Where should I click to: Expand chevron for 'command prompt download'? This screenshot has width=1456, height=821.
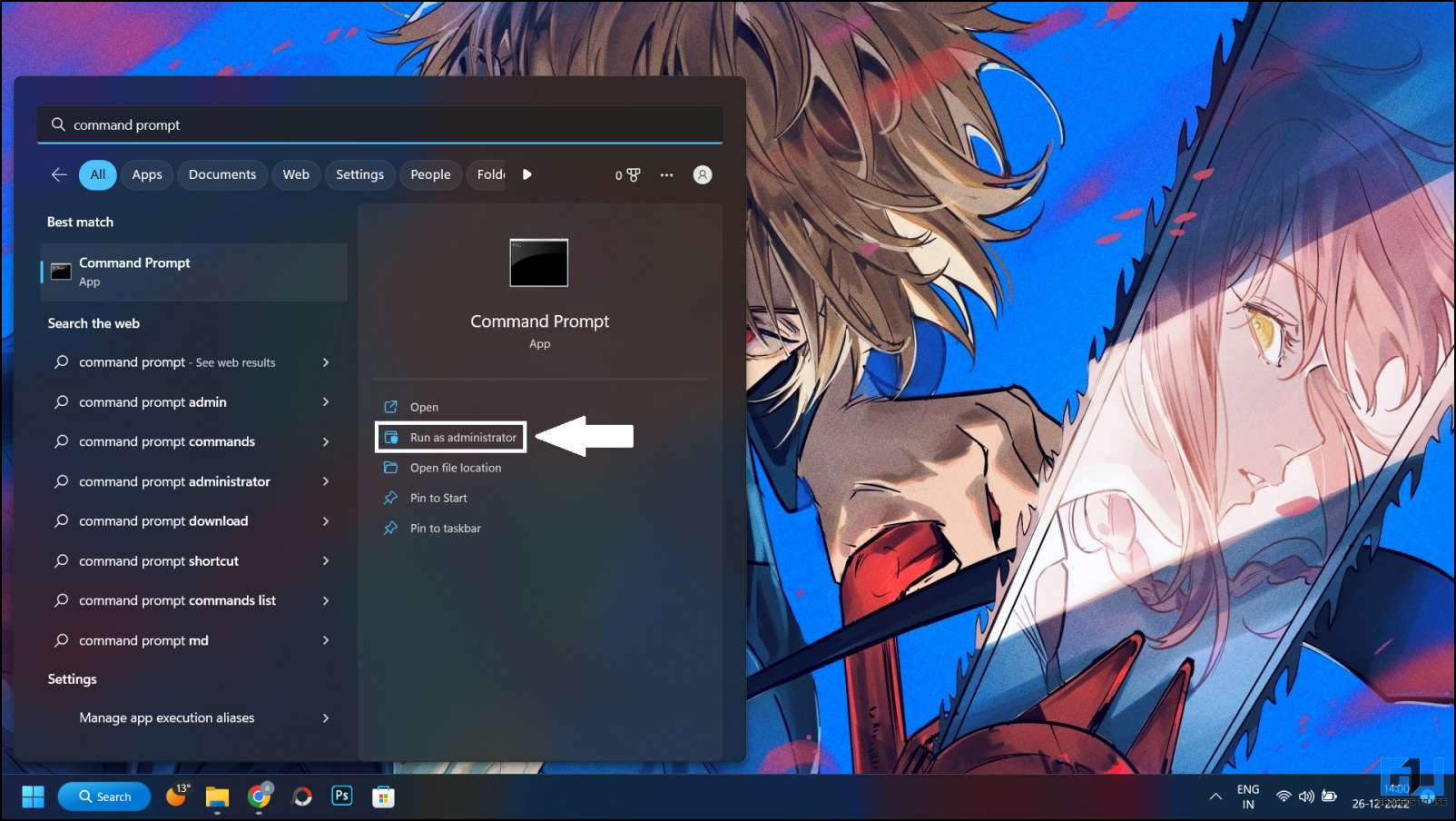[326, 521]
